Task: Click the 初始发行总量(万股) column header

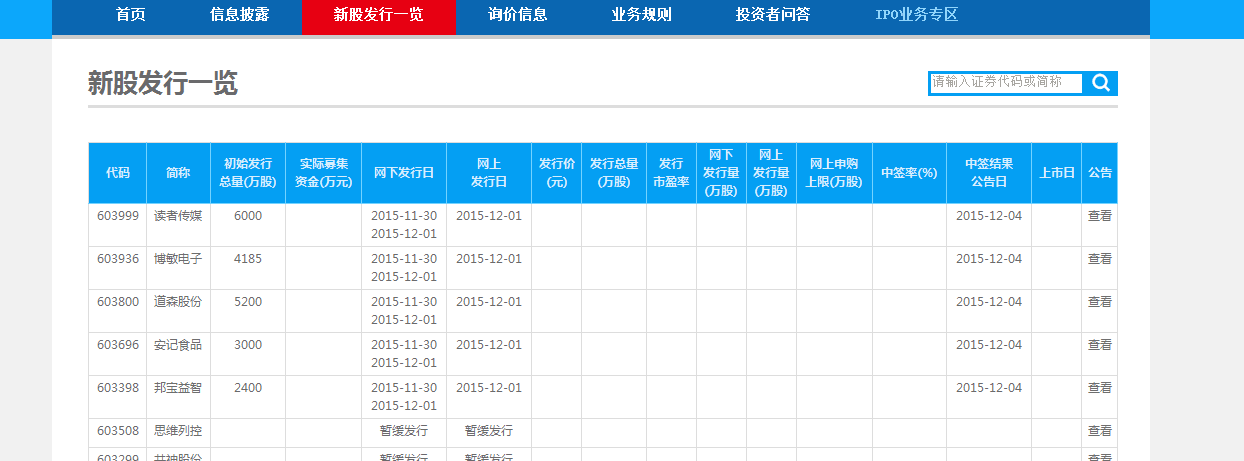Action: 248,173
